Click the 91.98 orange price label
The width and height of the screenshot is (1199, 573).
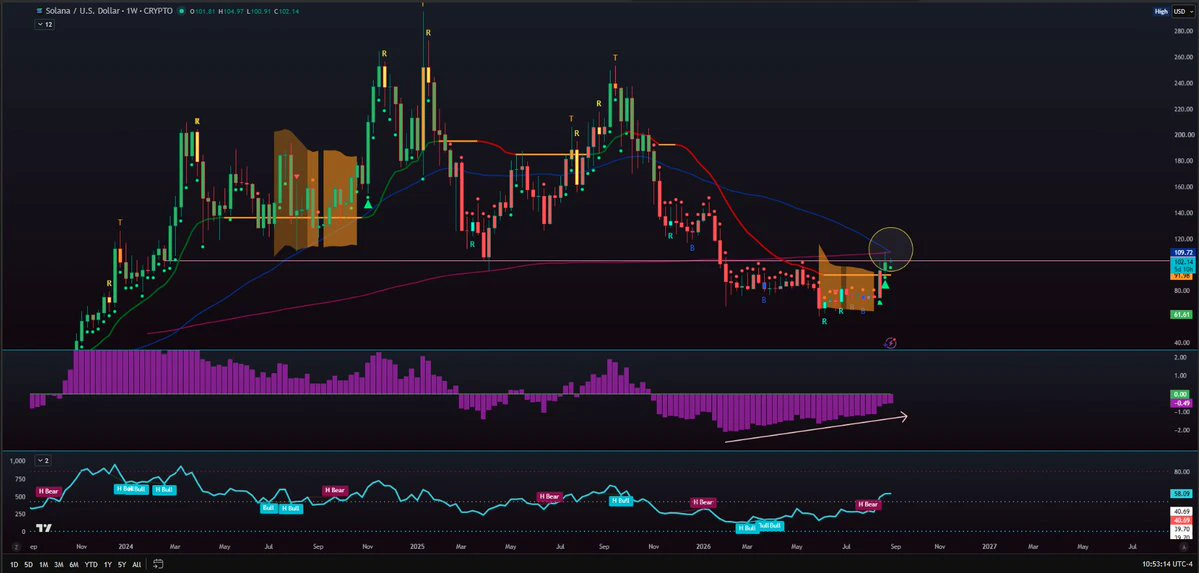1182,276
